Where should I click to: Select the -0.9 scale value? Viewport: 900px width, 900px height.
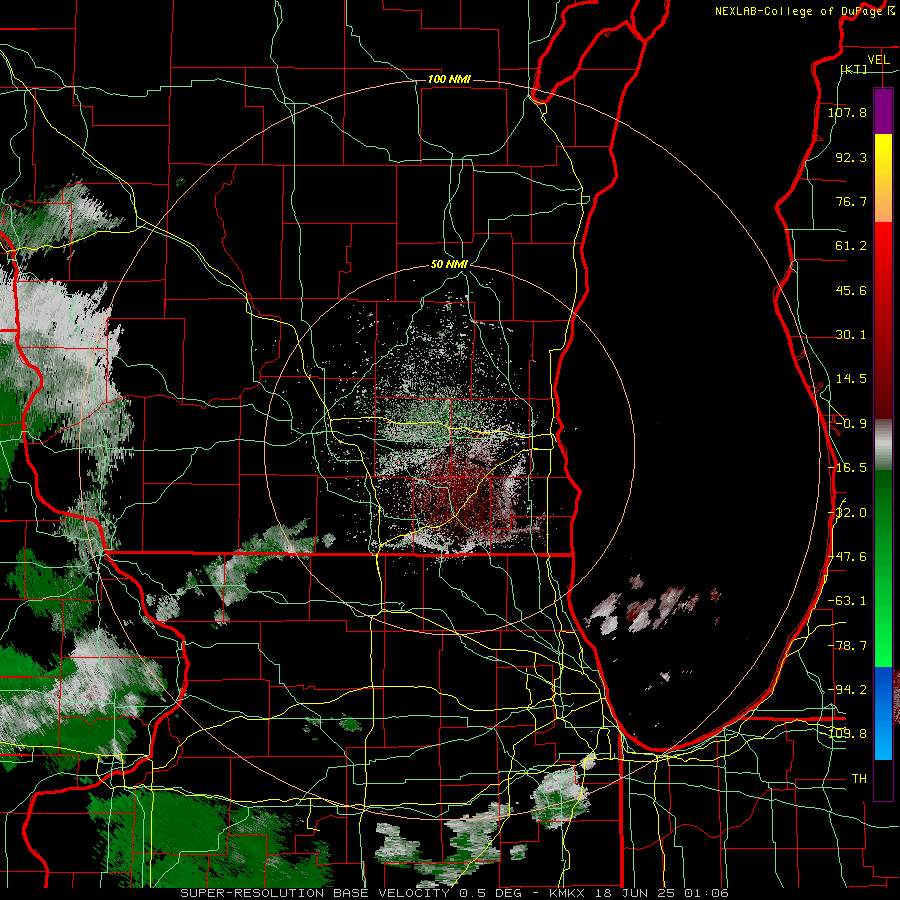click(851, 424)
